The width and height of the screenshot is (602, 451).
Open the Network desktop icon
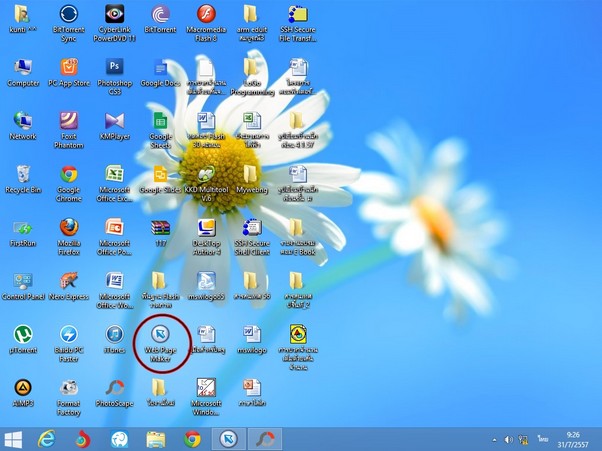(x=23, y=126)
